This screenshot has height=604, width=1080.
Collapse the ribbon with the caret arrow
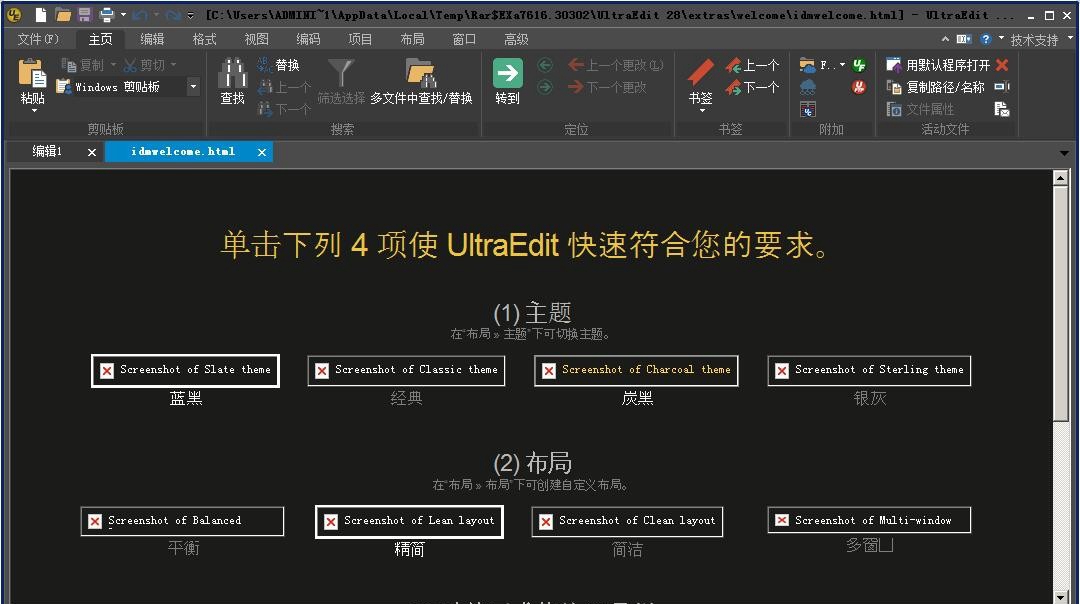[x=945, y=39]
